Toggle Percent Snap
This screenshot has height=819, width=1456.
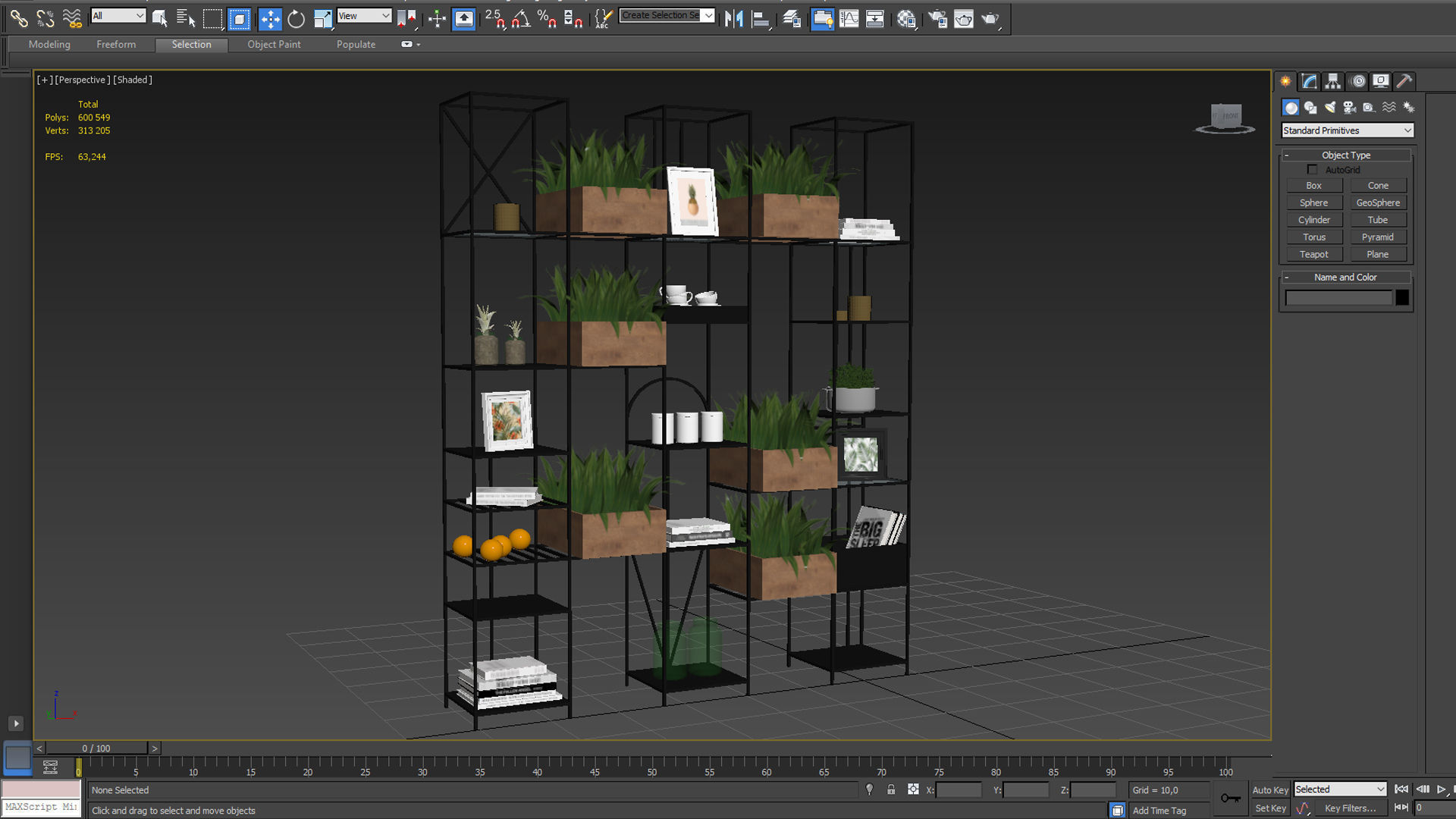click(x=547, y=18)
